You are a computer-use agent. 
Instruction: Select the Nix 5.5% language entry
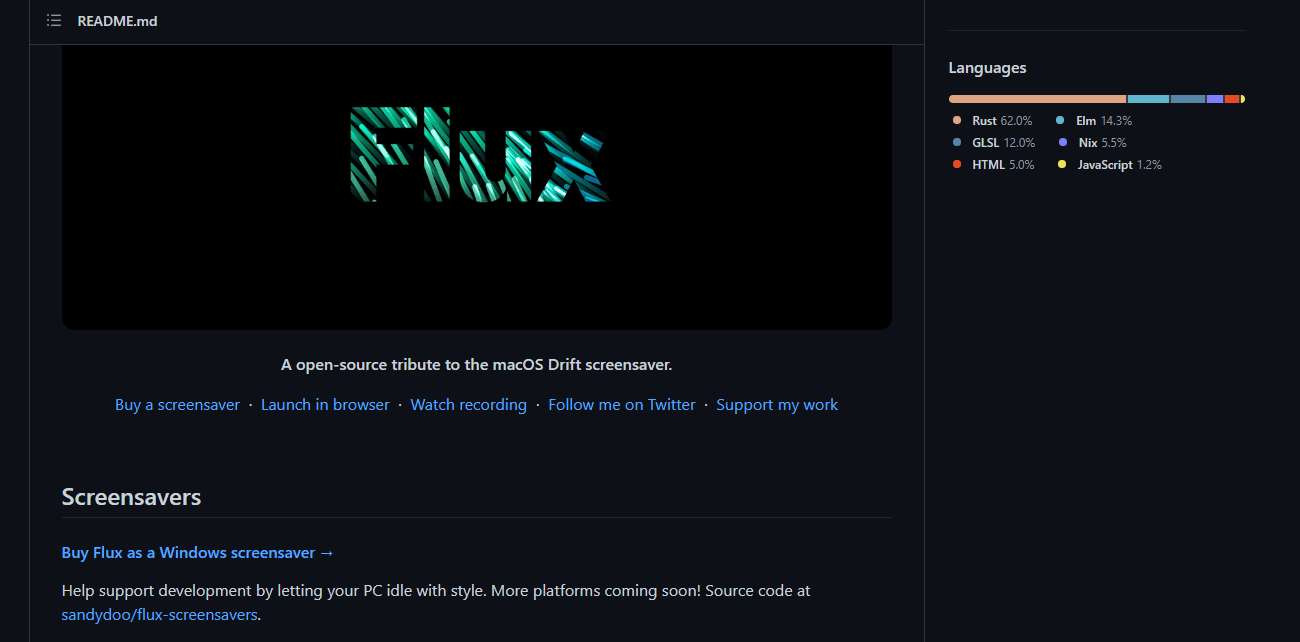pos(1092,143)
